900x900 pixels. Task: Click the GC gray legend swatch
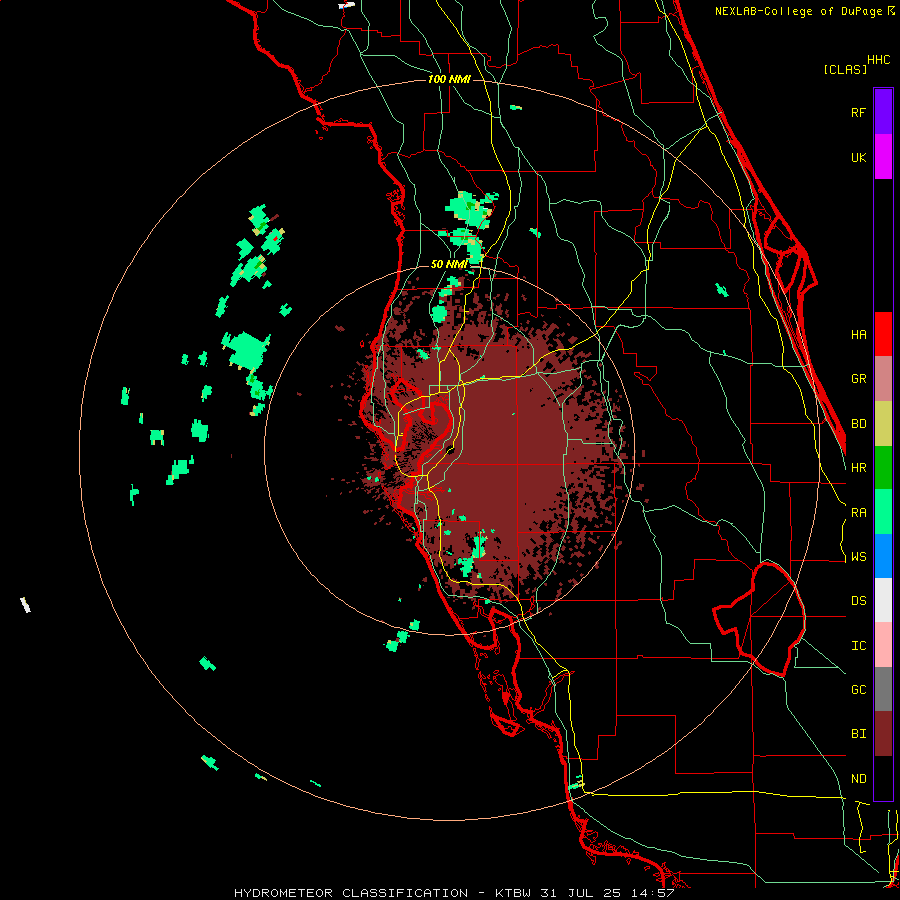point(883,689)
